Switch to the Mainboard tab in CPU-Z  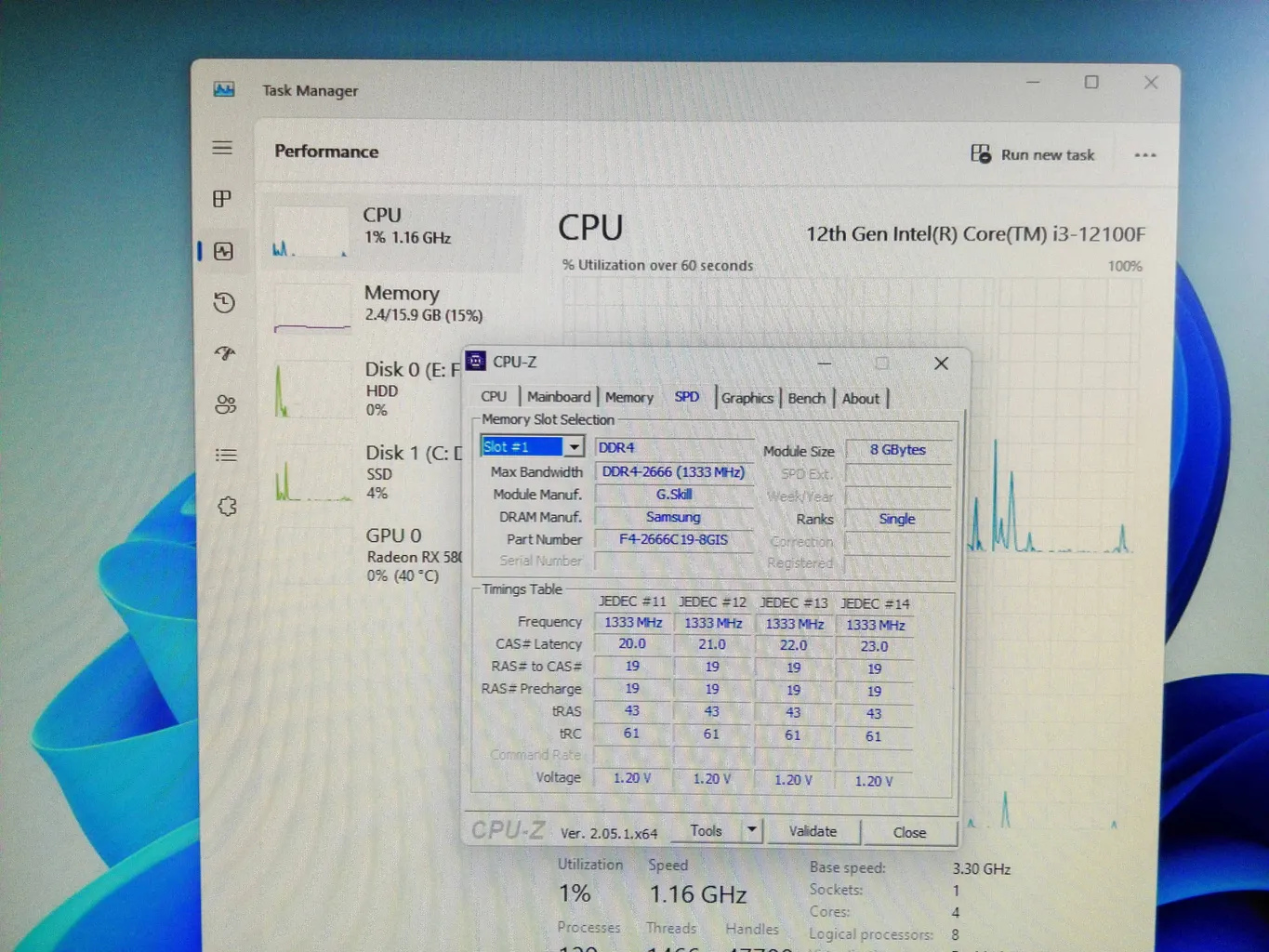(558, 397)
